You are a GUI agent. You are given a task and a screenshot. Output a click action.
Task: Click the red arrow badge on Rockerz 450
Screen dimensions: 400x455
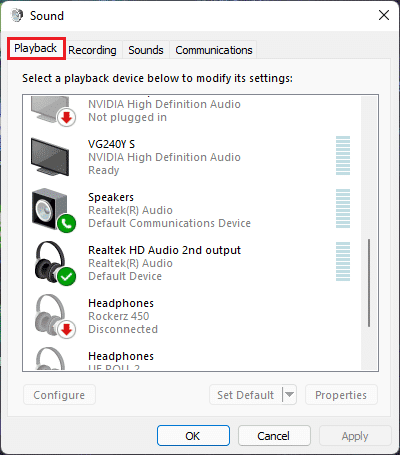[67, 330]
